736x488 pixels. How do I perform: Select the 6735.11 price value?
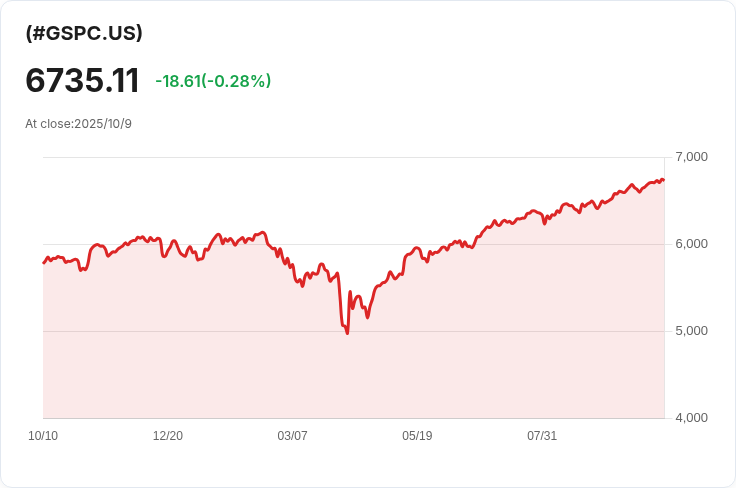[x=83, y=80]
